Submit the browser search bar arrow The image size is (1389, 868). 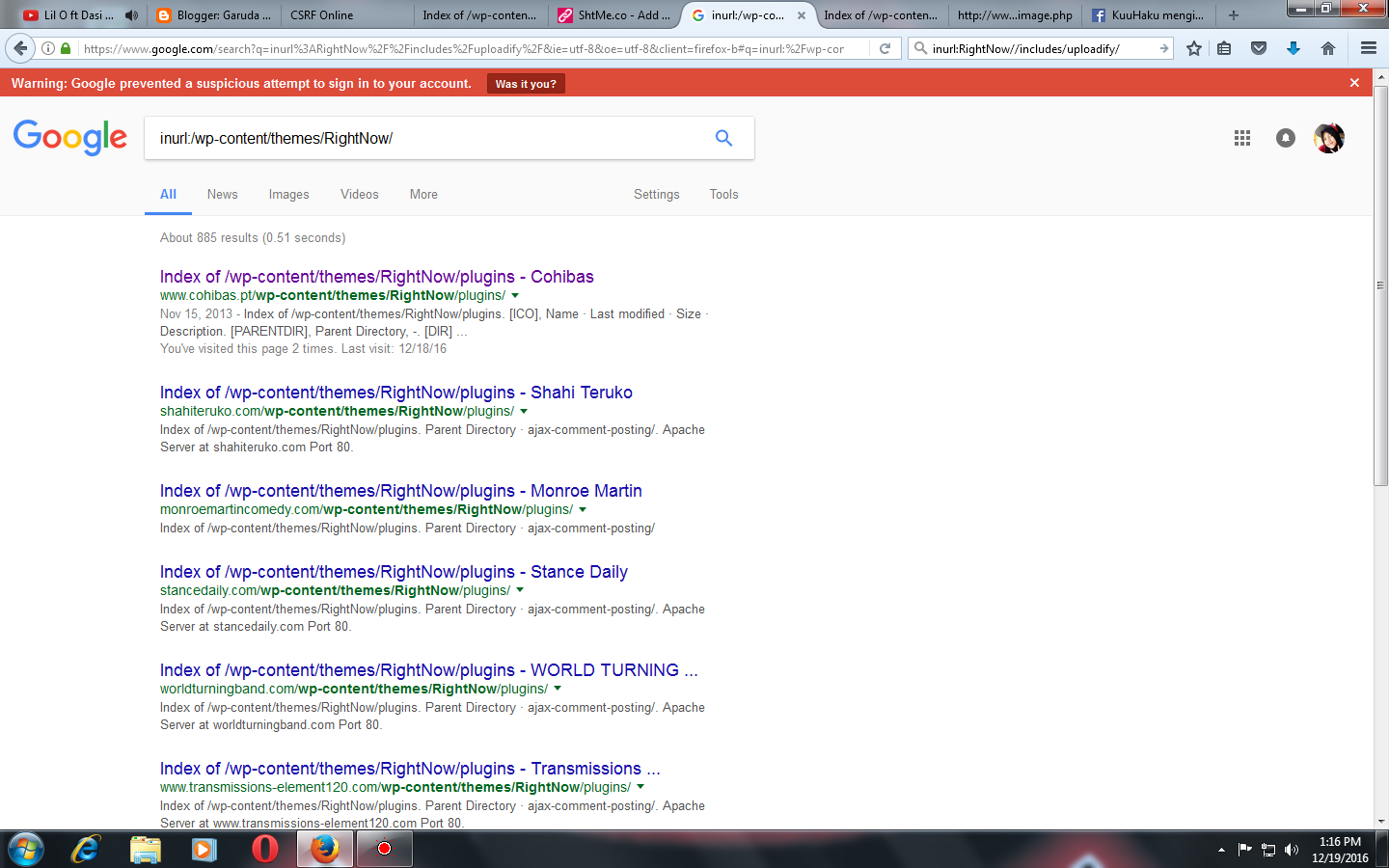coord(1163,48)
